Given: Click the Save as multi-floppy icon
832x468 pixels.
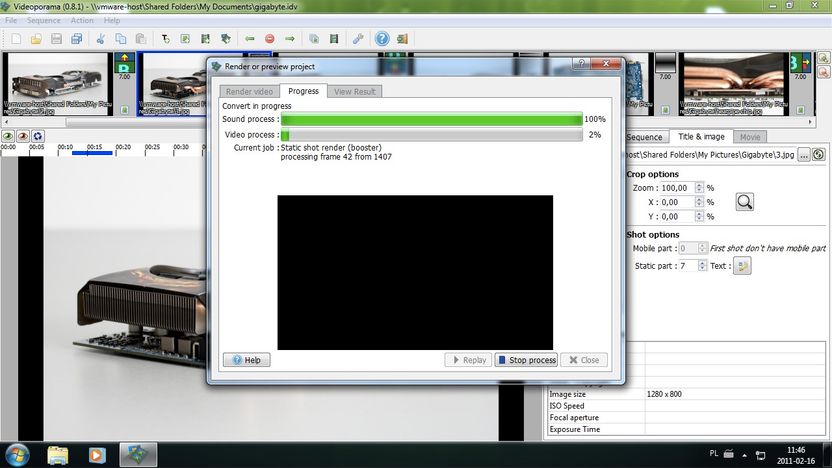Looking at the screenshot, I should [x=76, y=39].
